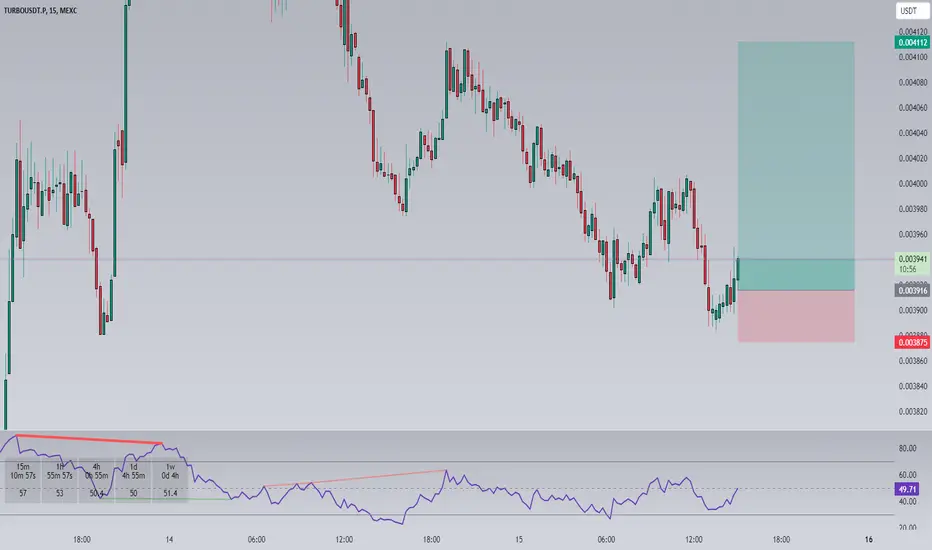Open the USDT currency selector
The height and width of the screenshot is (550, 932).
tap(912, 11)
